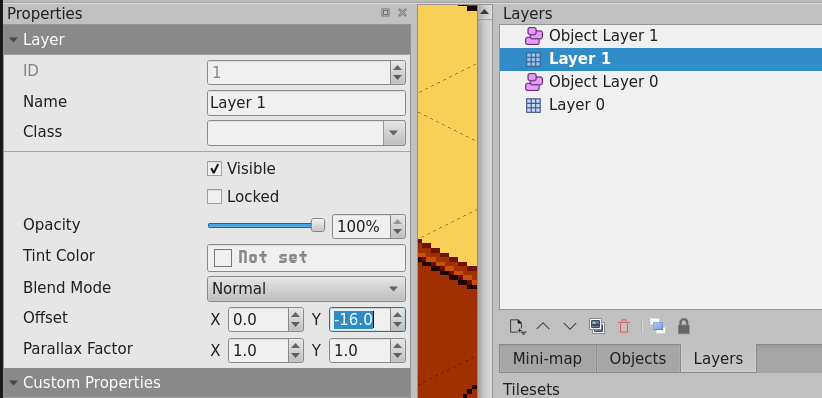The image size is (822, 398).
Task: Click the Offset X value field
Action: (259, 320)
